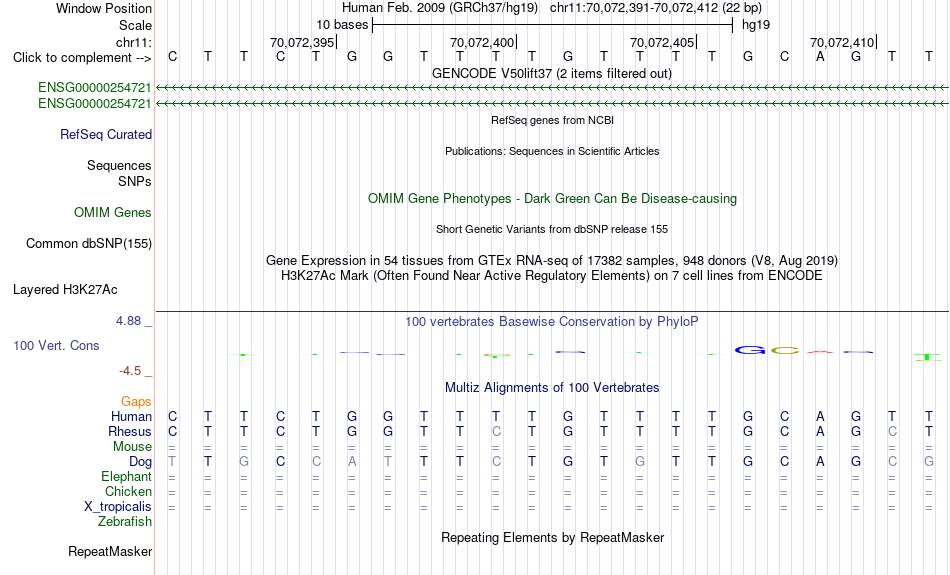Click position marker 70,072,405

tap(663, 42)
